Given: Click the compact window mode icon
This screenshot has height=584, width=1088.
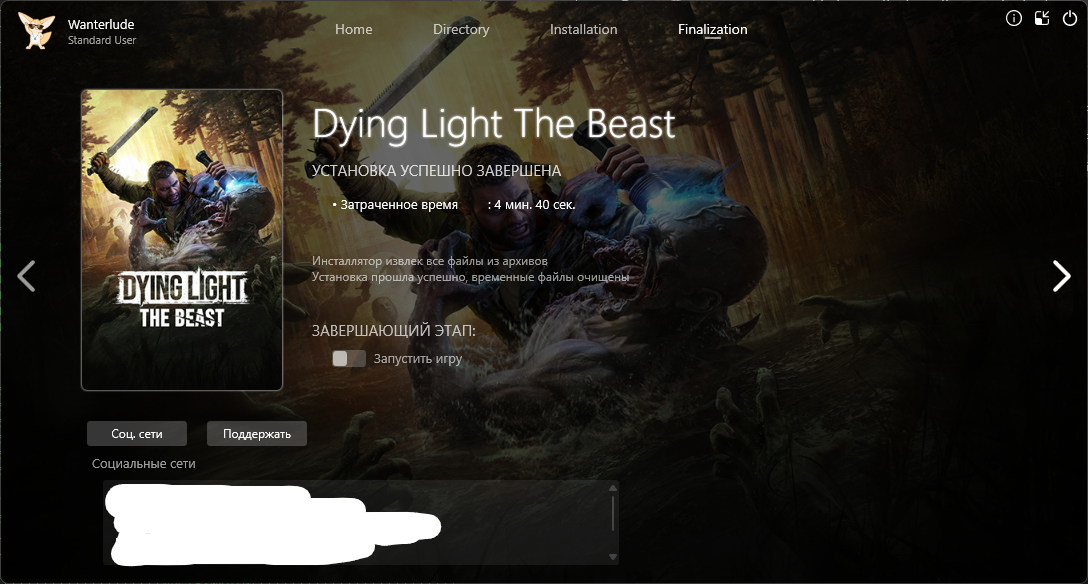Looking at the screenshot, I should coord(1042,19).
